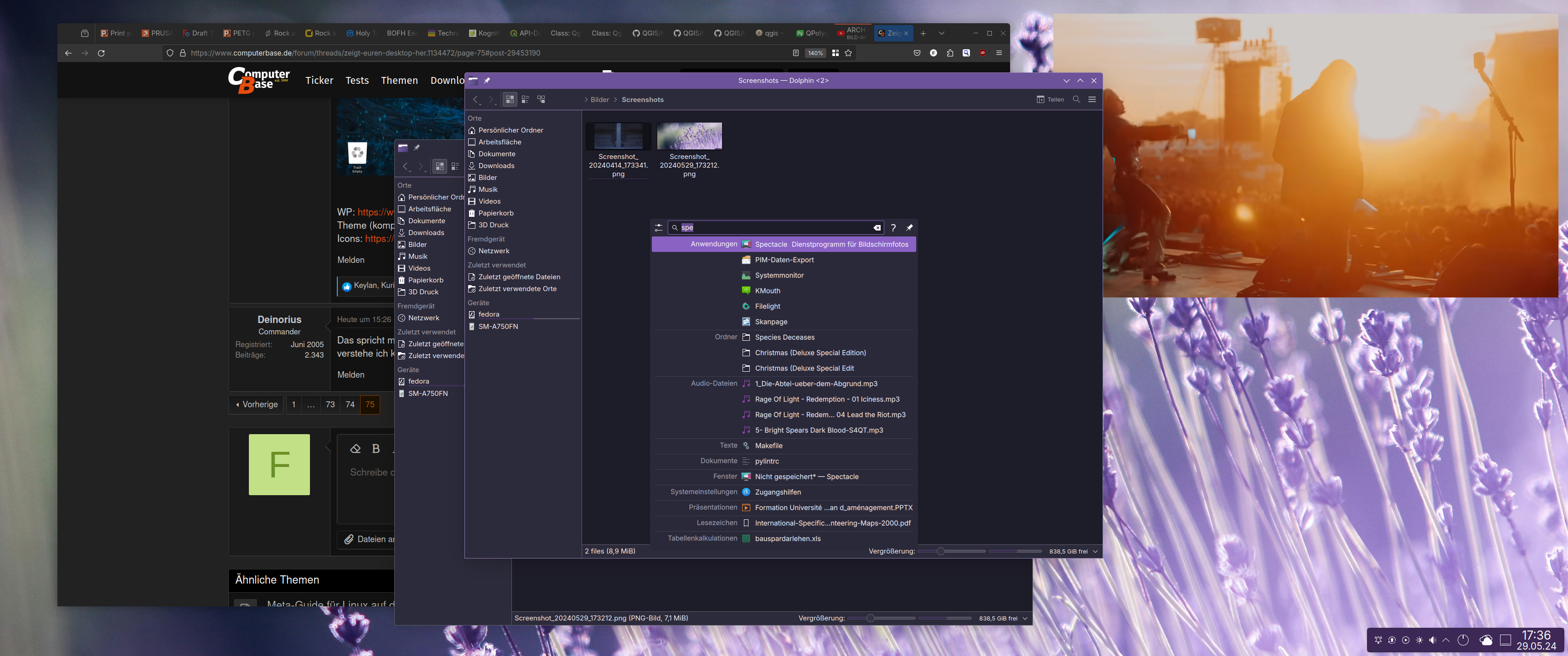
Task: Click the volume icon in the system tray
Action: [x=1434, y=640]
